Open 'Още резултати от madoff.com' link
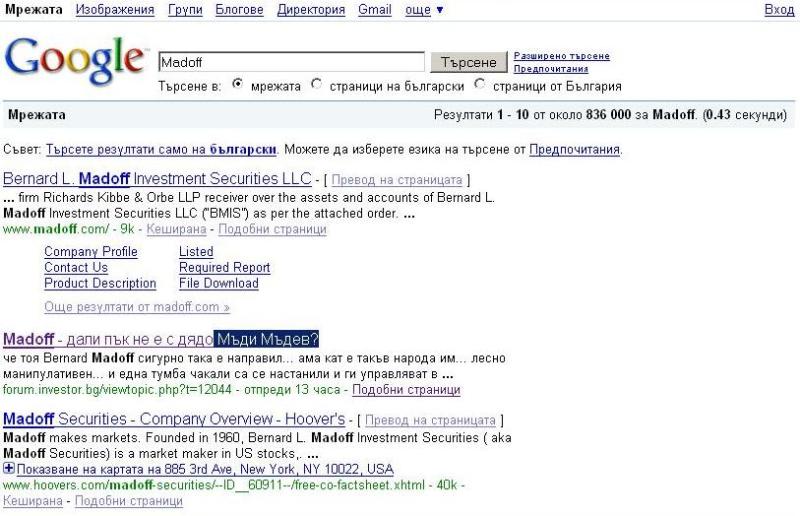Viewport: 800px width, 516px height. click(137, 307)
